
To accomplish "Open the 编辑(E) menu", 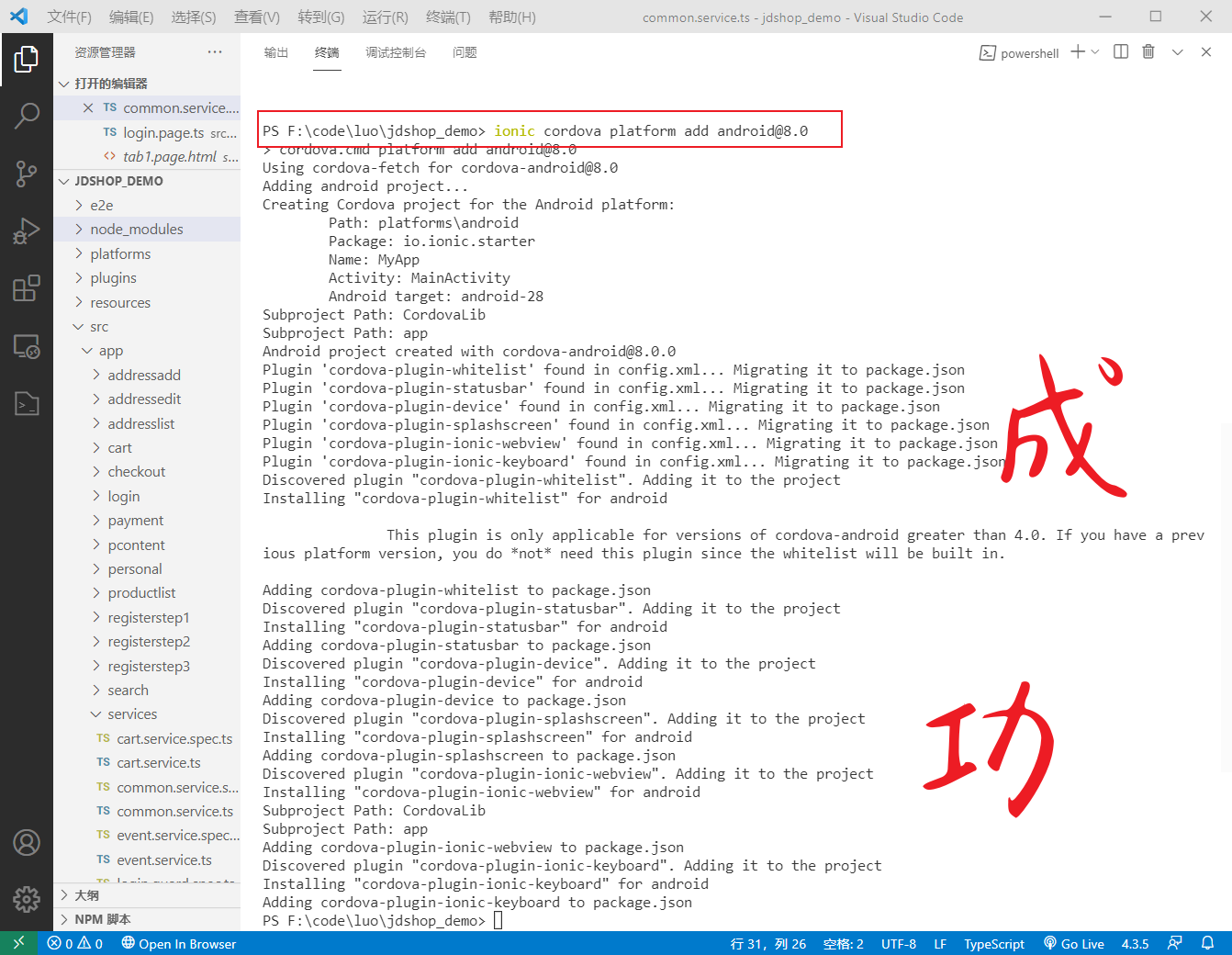I will point(131,17).
